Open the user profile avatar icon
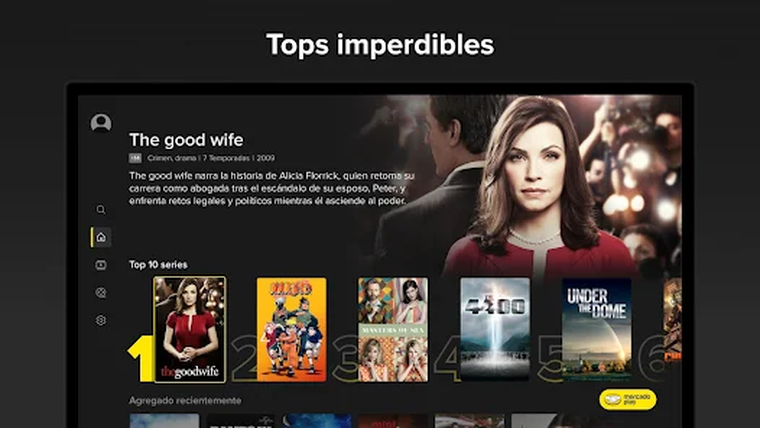Viewport: 760px width, 428px height. coord(101,123)
